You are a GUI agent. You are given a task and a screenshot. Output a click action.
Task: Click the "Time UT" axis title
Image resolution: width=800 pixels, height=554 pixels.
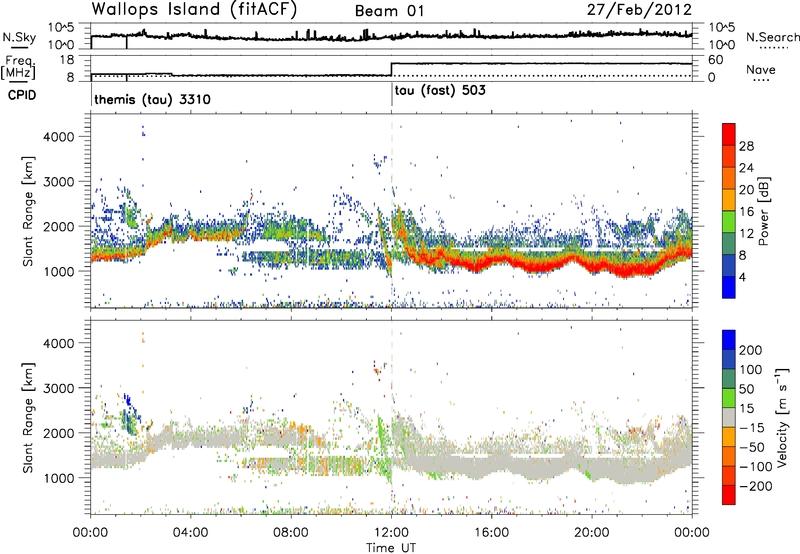(391, 548)
